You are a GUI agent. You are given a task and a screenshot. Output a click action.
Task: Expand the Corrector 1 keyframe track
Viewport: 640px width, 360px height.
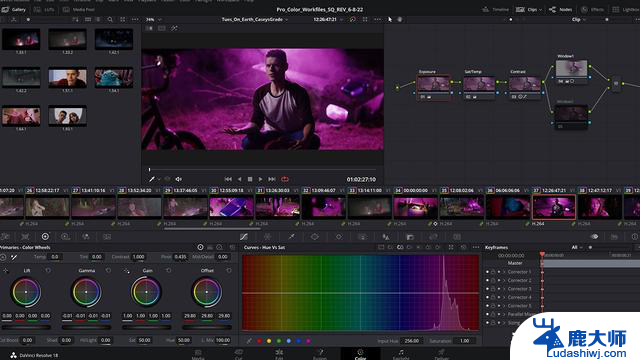point(504,272)
